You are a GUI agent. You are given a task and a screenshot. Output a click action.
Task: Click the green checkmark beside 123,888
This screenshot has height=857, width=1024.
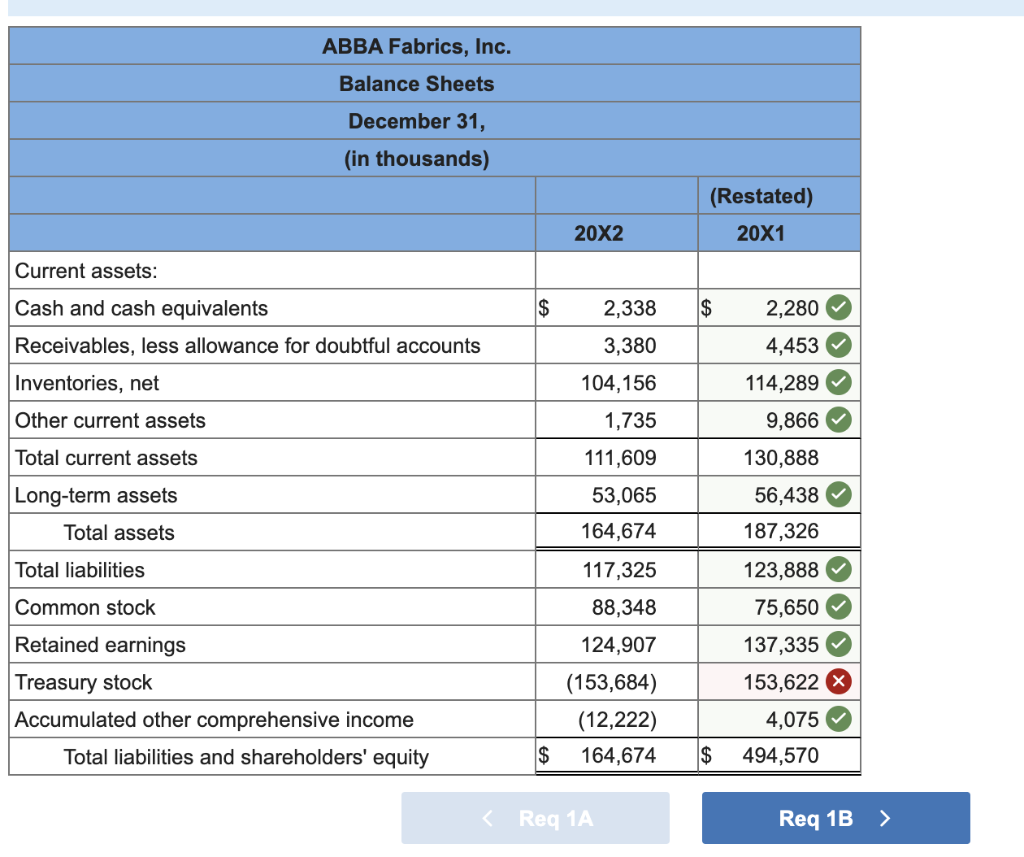click(839, 570)
